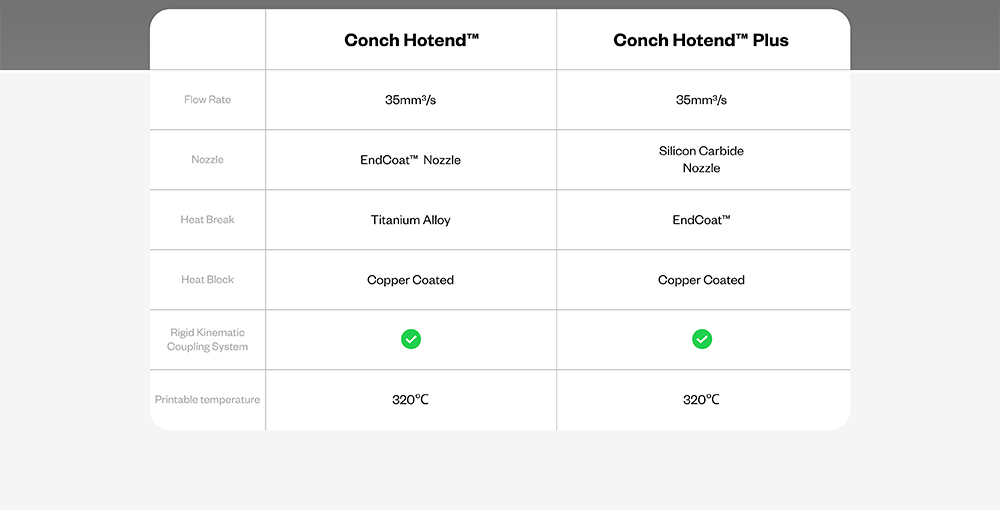Click Copper Coated under Conch Hotend™ Plus

(701, 280)
